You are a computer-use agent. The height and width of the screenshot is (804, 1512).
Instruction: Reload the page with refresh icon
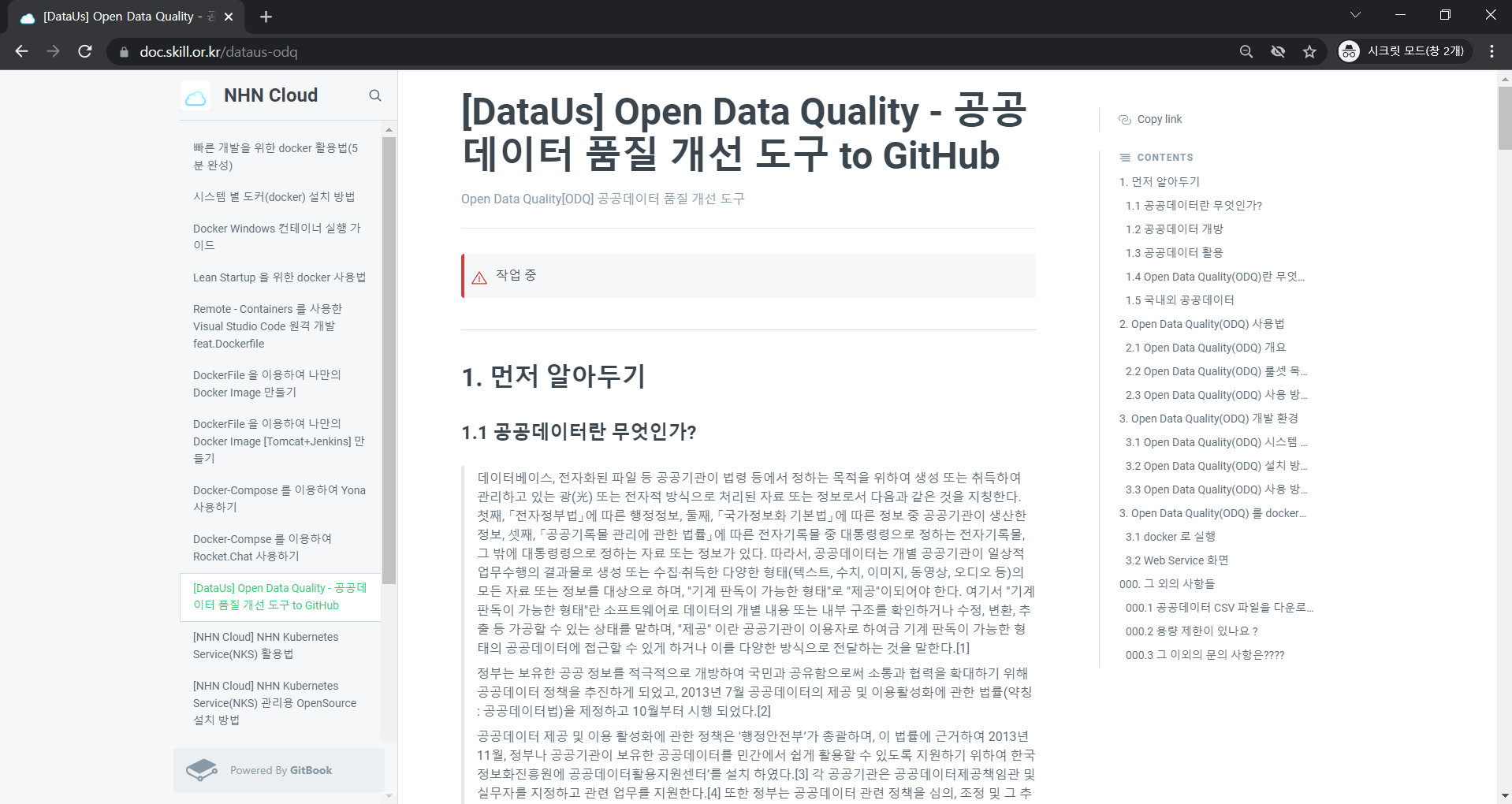85,51
